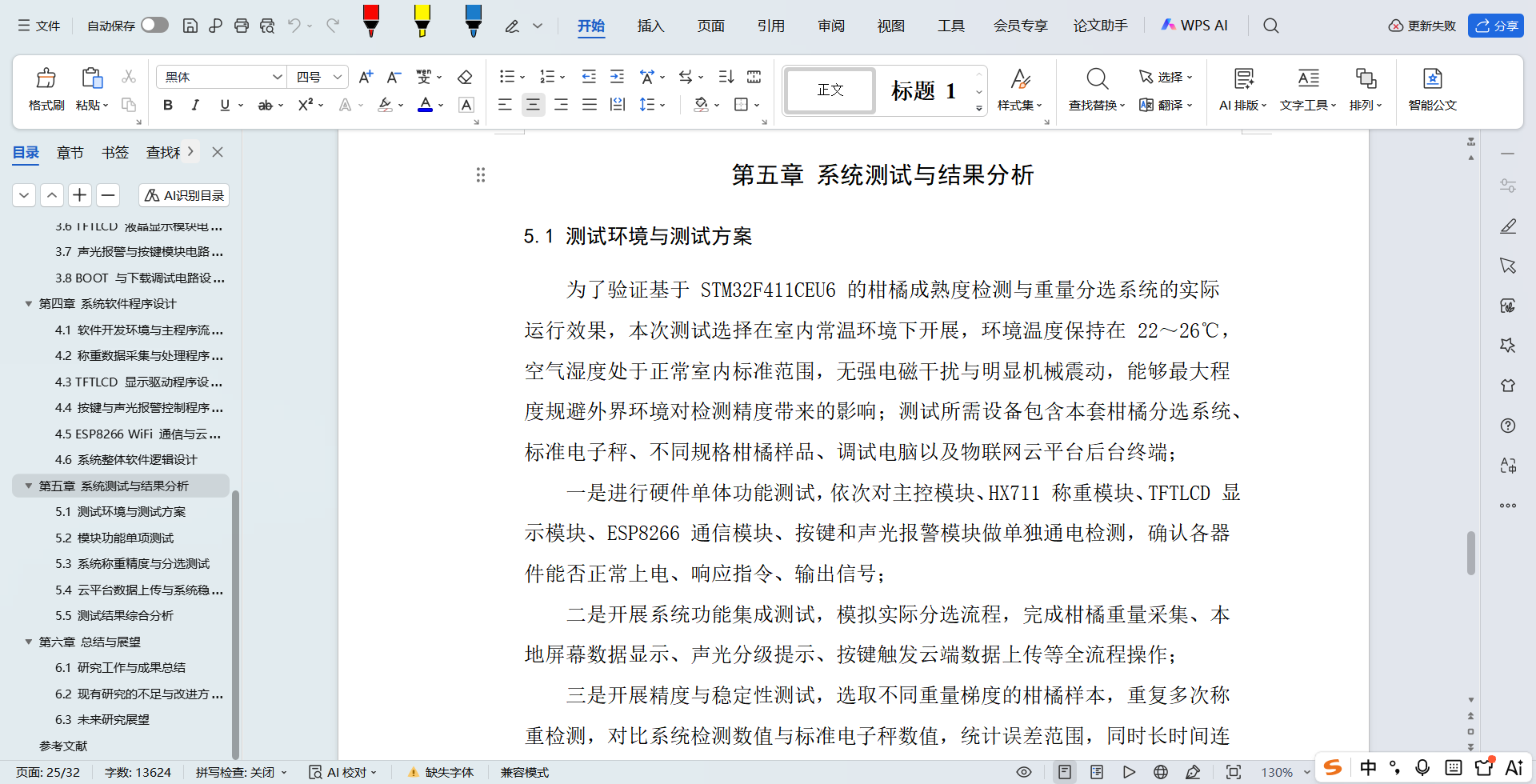Open the 文件 menu
Viewport: 1536px width, 784px height.
tap(39, 26)
